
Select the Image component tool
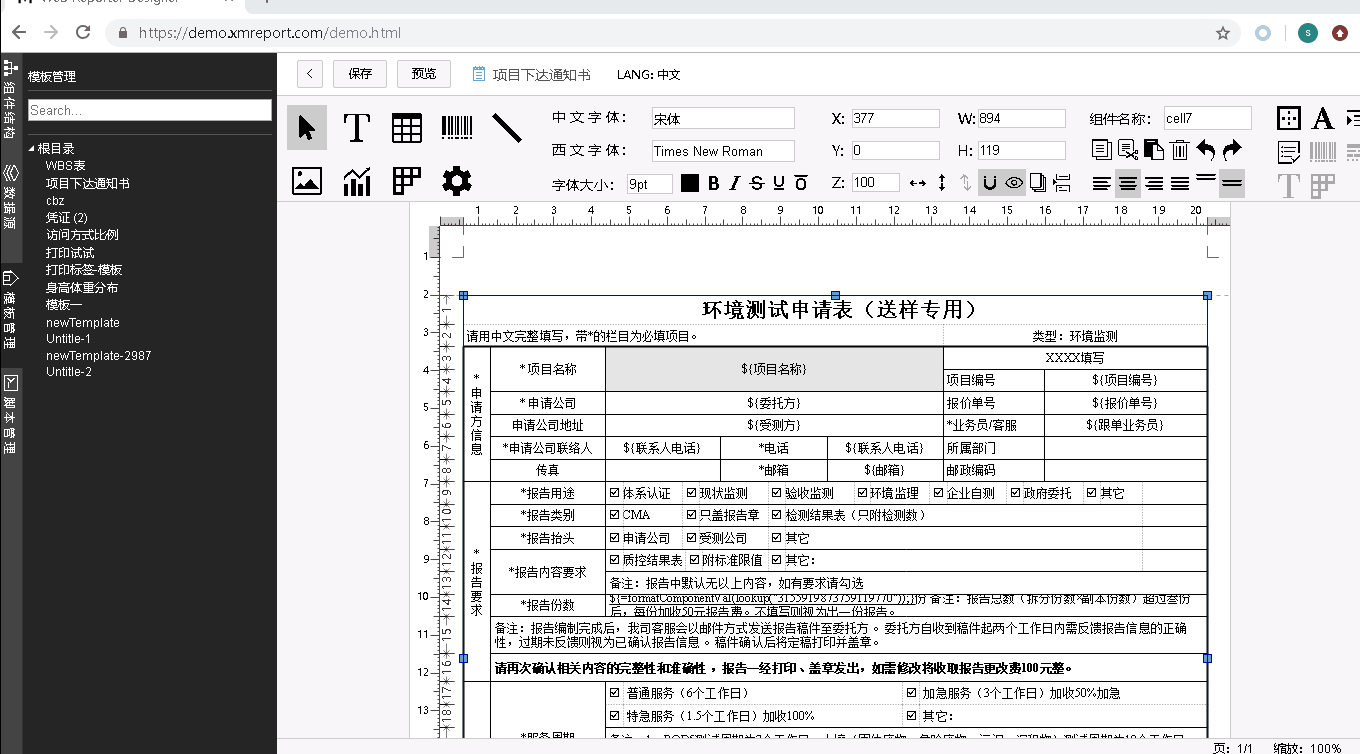pyautogui.click(x=307, y=181)
